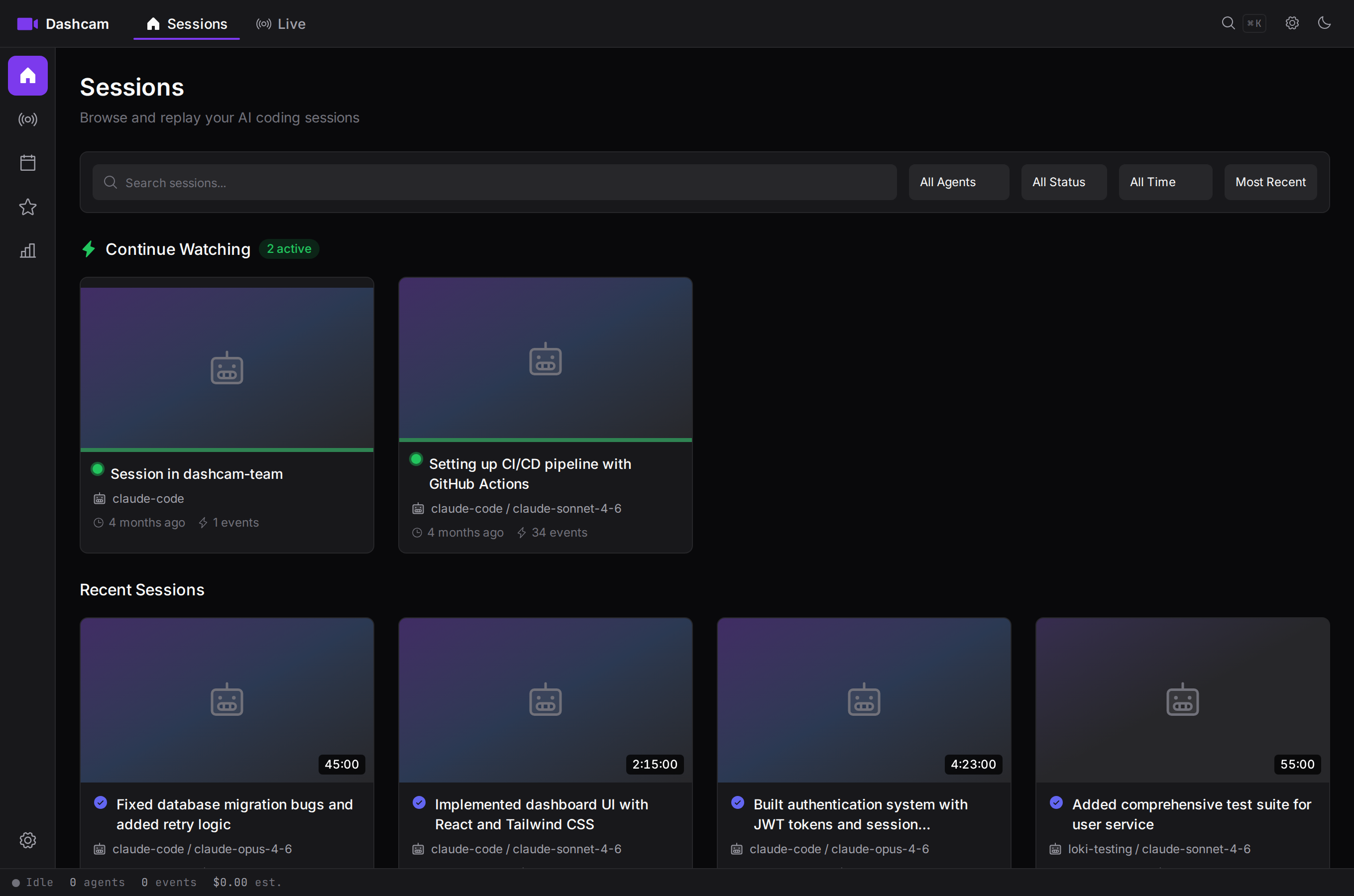
Task: Click the 4:23:00 duration badge
Action: point(973,765)
